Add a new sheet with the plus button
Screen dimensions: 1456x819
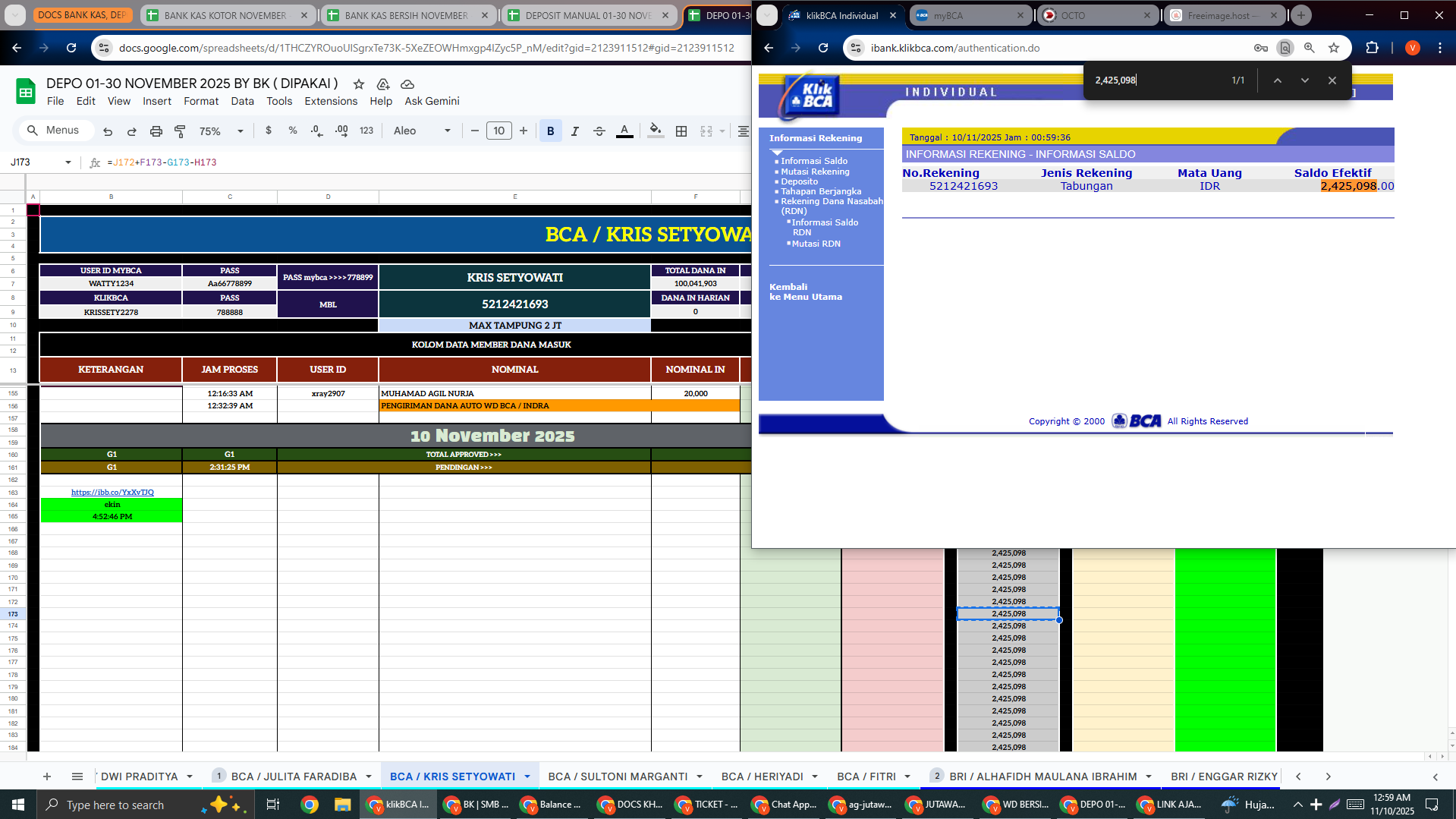[x=47, y=776]
